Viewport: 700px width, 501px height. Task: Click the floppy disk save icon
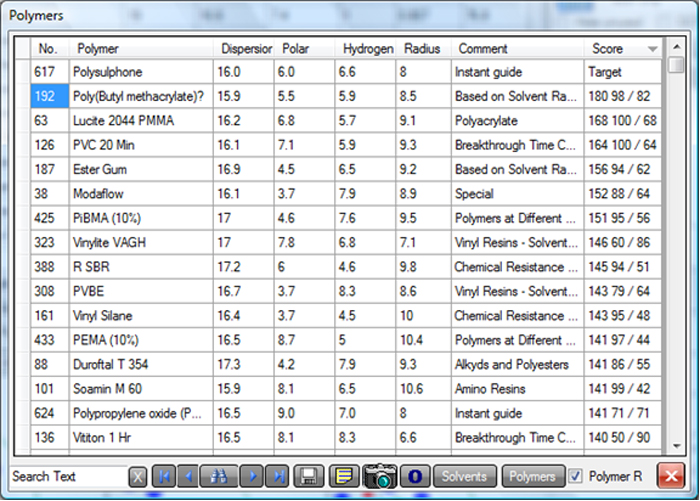[308, 476]
